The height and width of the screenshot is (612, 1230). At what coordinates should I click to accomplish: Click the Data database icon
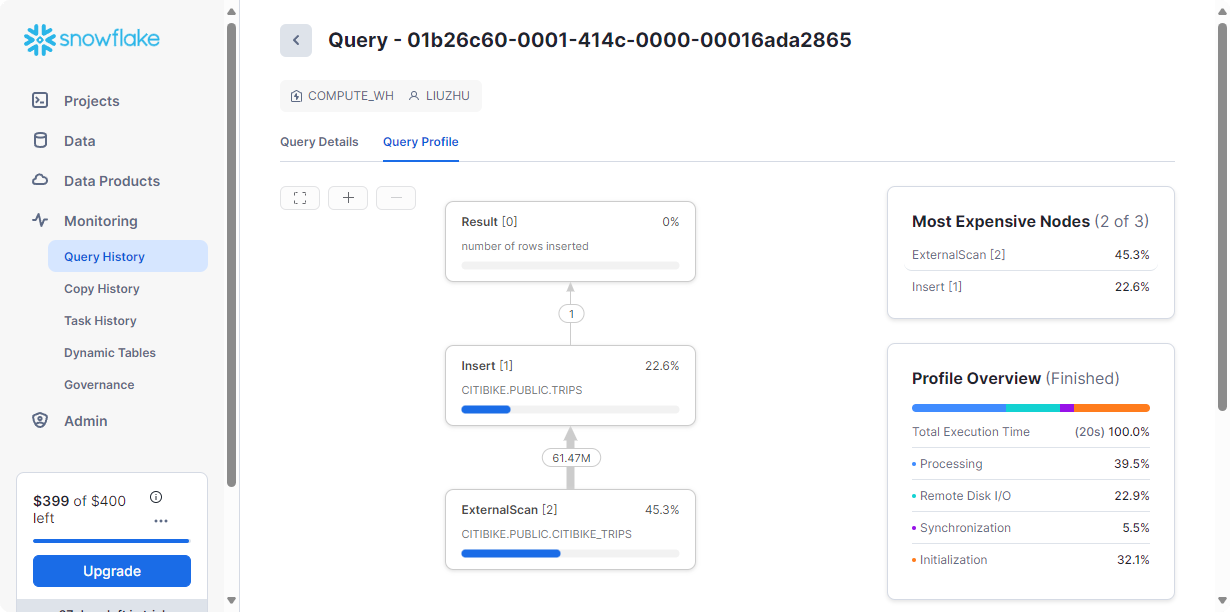pyautogui.click(x=40, y=140)
